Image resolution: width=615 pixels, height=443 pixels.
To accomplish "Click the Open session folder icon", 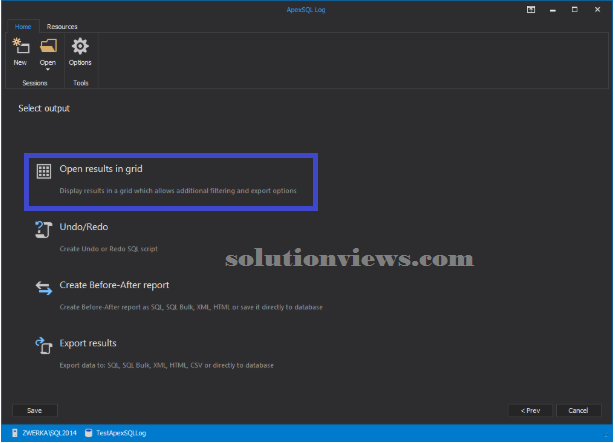I will 48,46.
